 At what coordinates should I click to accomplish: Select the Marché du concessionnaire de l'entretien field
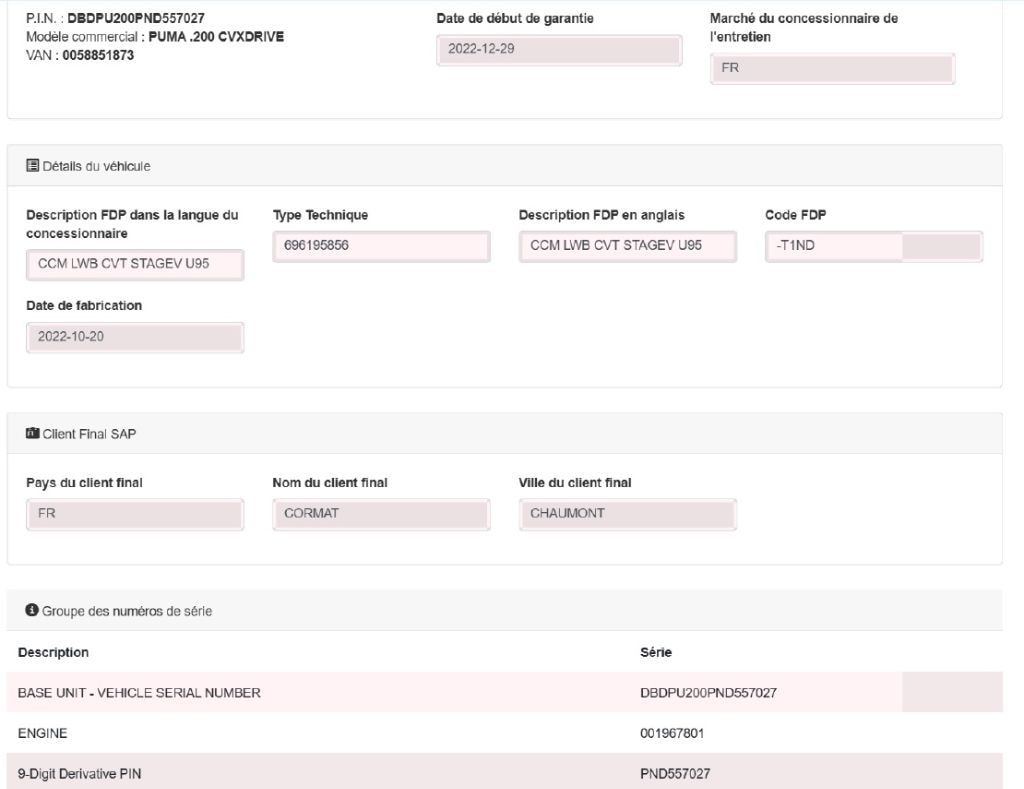(832, 69)
